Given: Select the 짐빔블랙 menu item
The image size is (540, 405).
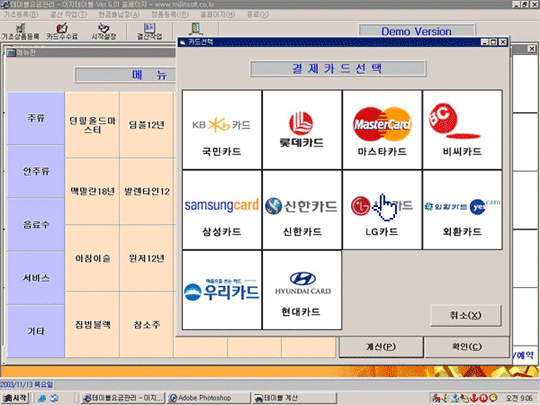Looking at the screenshot, I should click(92, 325).
